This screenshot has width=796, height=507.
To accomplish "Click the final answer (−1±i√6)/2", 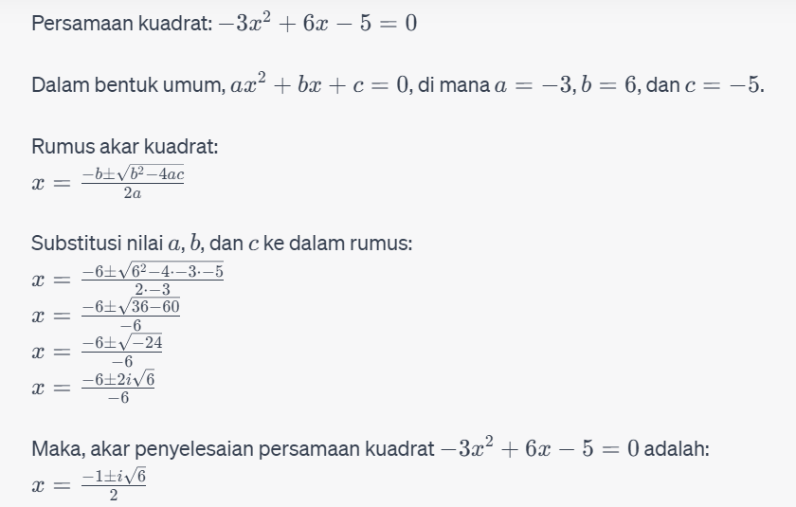I will pos(89,484).
